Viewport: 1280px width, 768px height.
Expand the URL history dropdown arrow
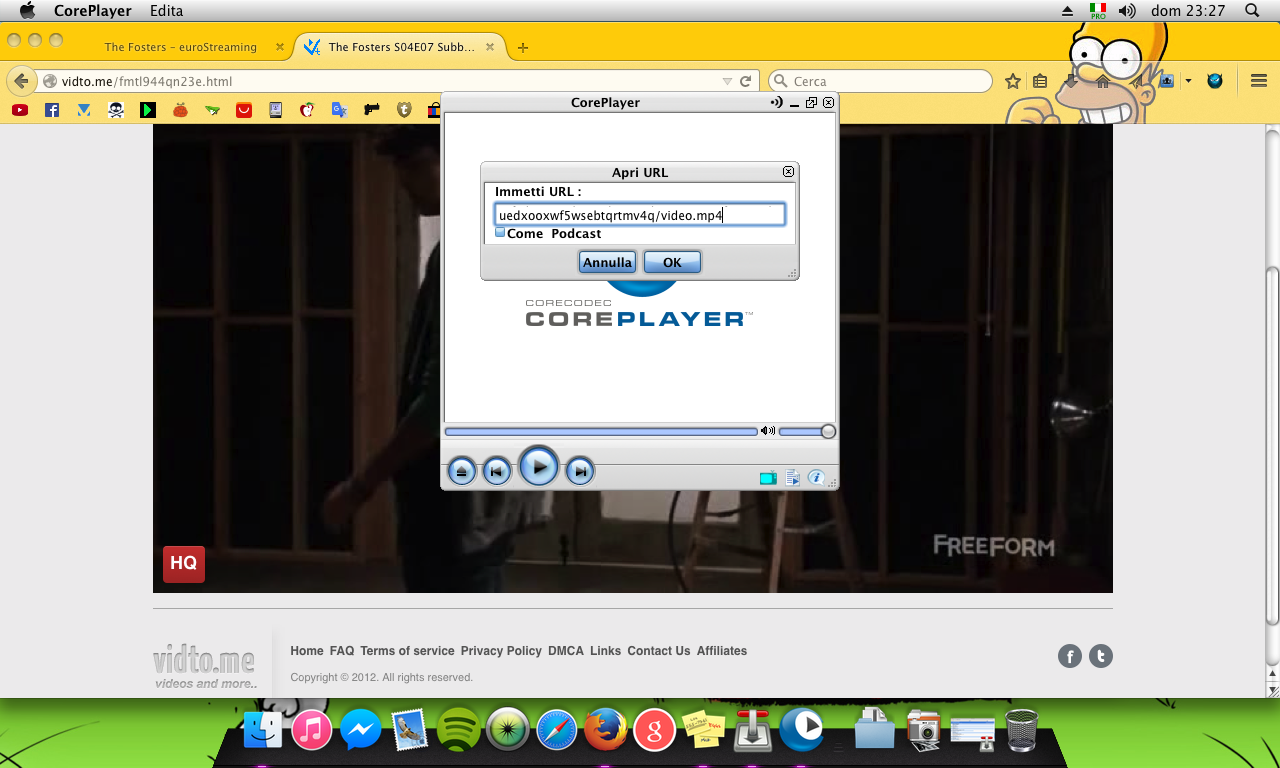(x=727, y=81)
